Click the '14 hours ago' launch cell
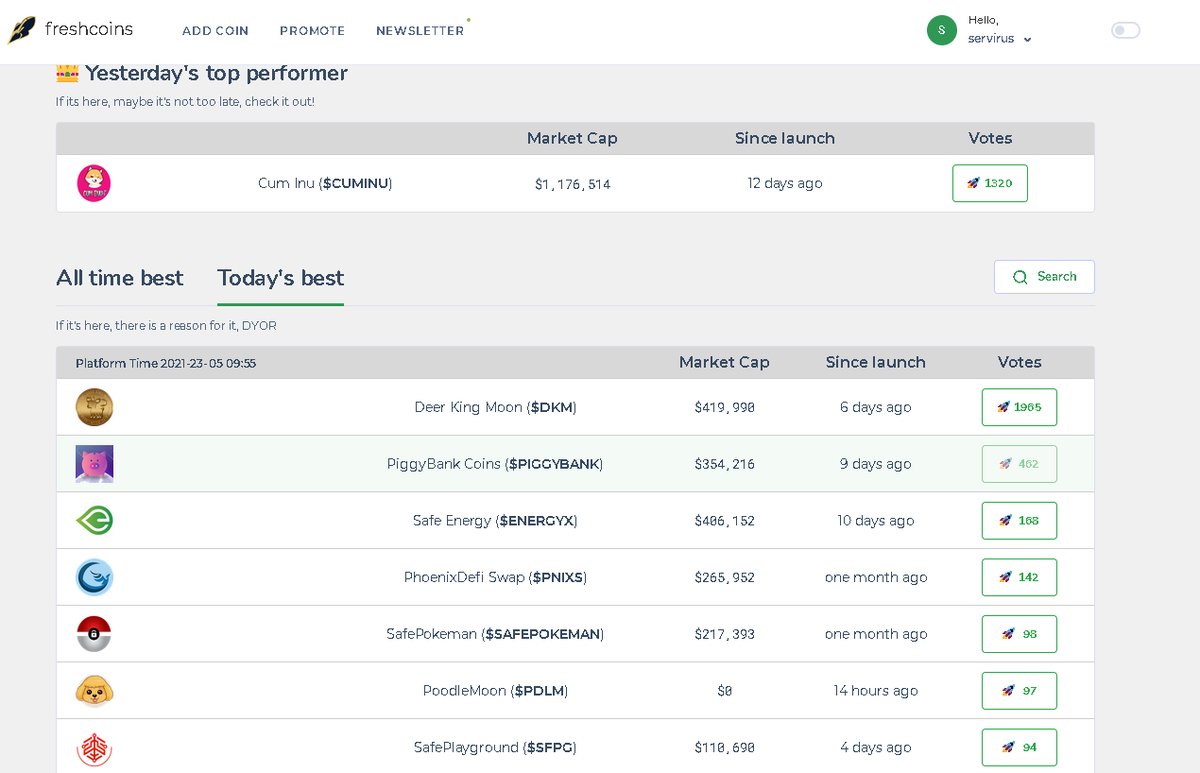 pos(875,690)
